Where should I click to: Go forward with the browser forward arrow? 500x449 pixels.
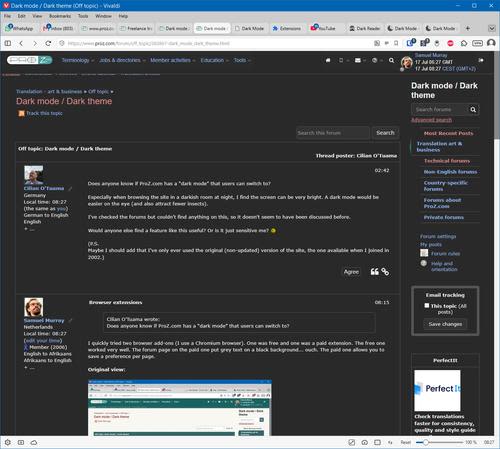(x=35, y=43)
